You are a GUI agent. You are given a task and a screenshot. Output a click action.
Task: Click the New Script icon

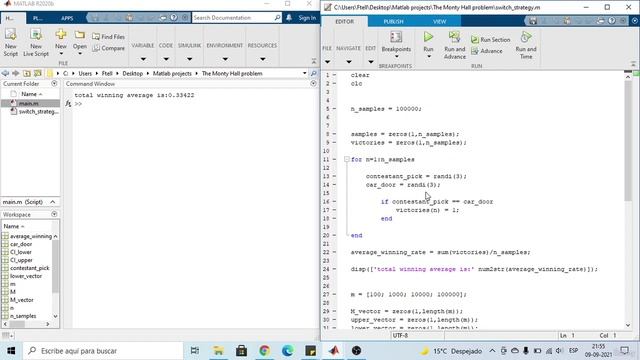click(x=11, y=35)
